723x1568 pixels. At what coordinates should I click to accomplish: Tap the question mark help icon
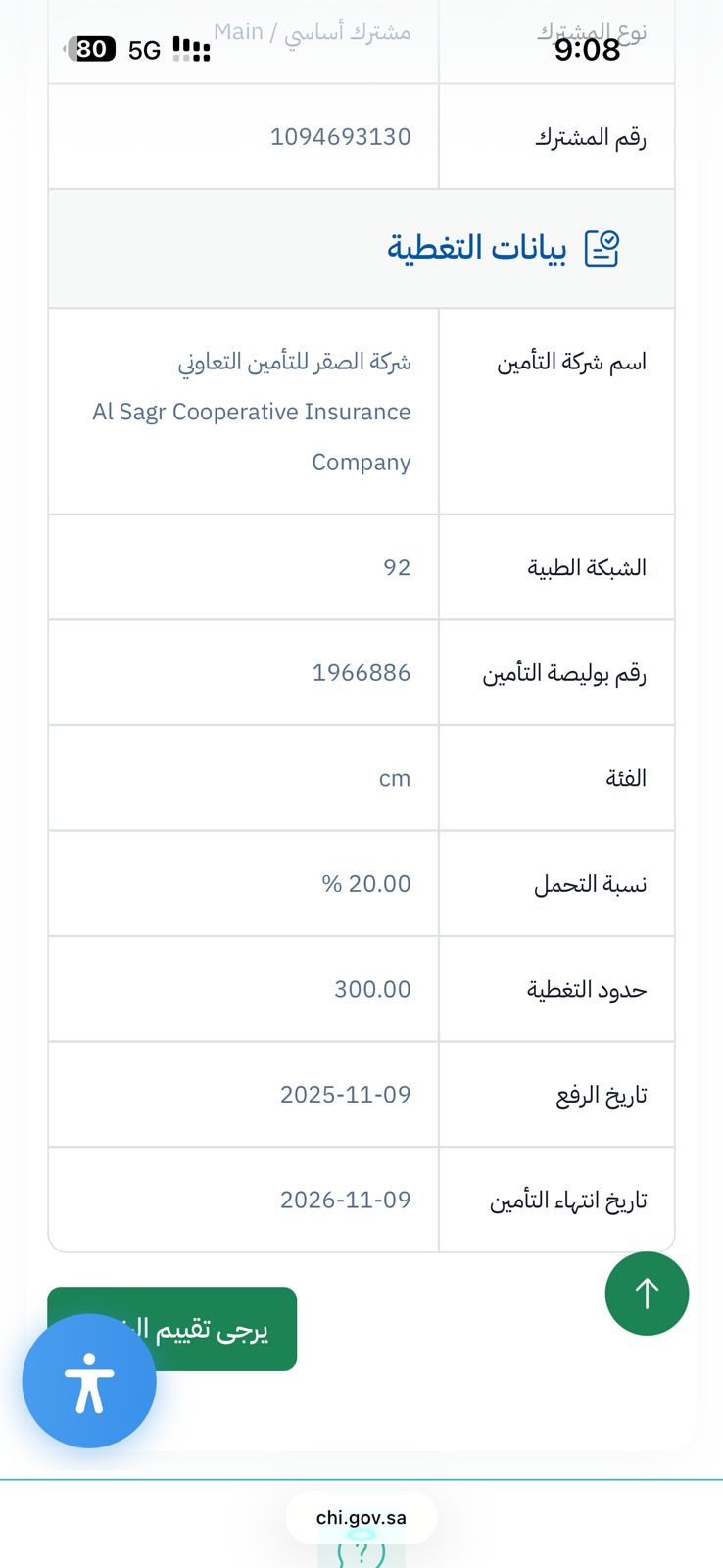pyautogui.click(x=361, y=1551)
